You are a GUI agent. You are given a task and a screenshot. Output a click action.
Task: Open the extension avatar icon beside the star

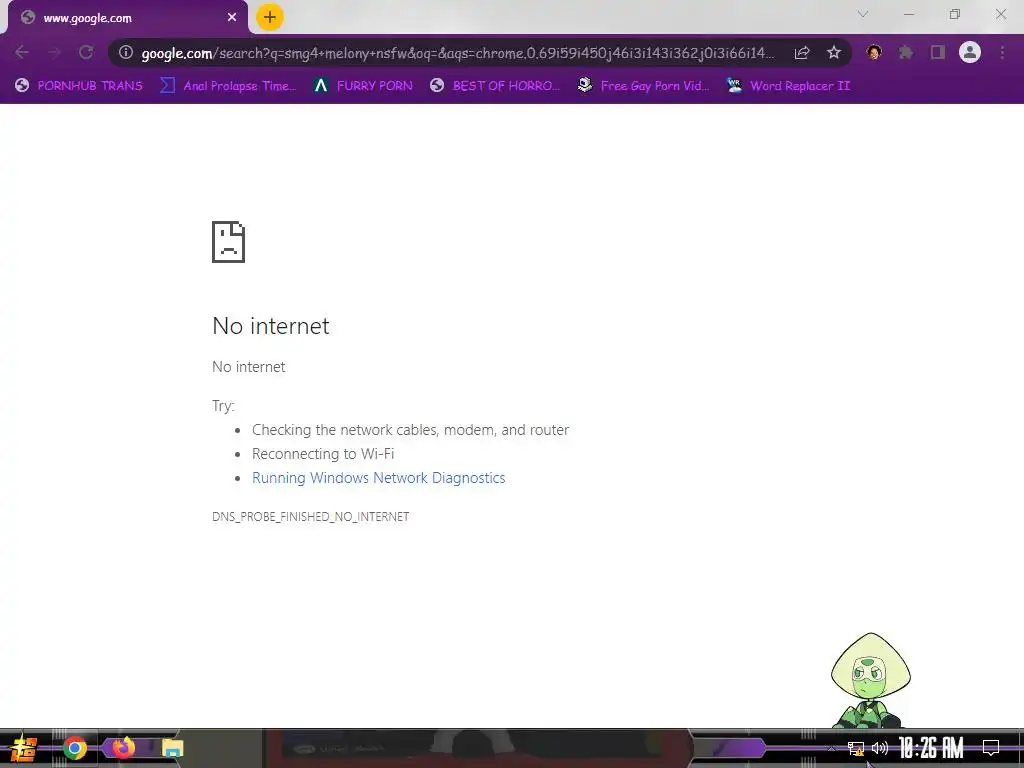874,52
